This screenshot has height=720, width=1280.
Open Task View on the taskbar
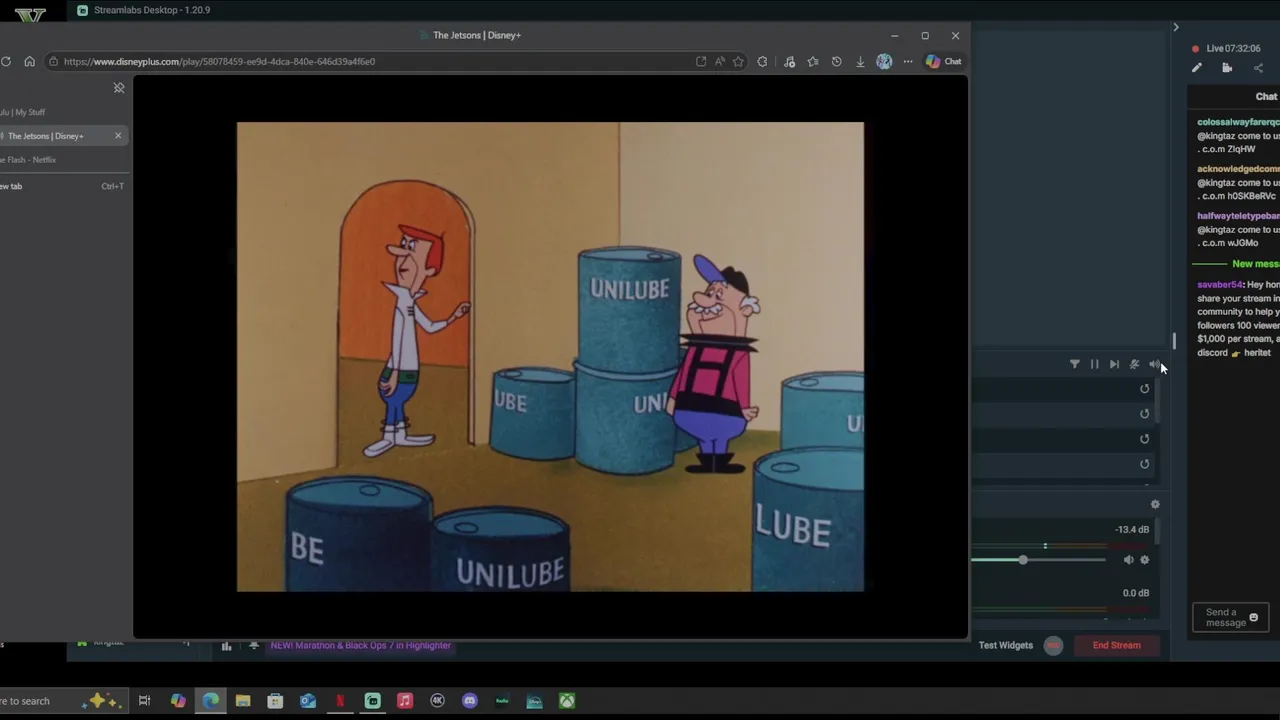coord(144,701)
